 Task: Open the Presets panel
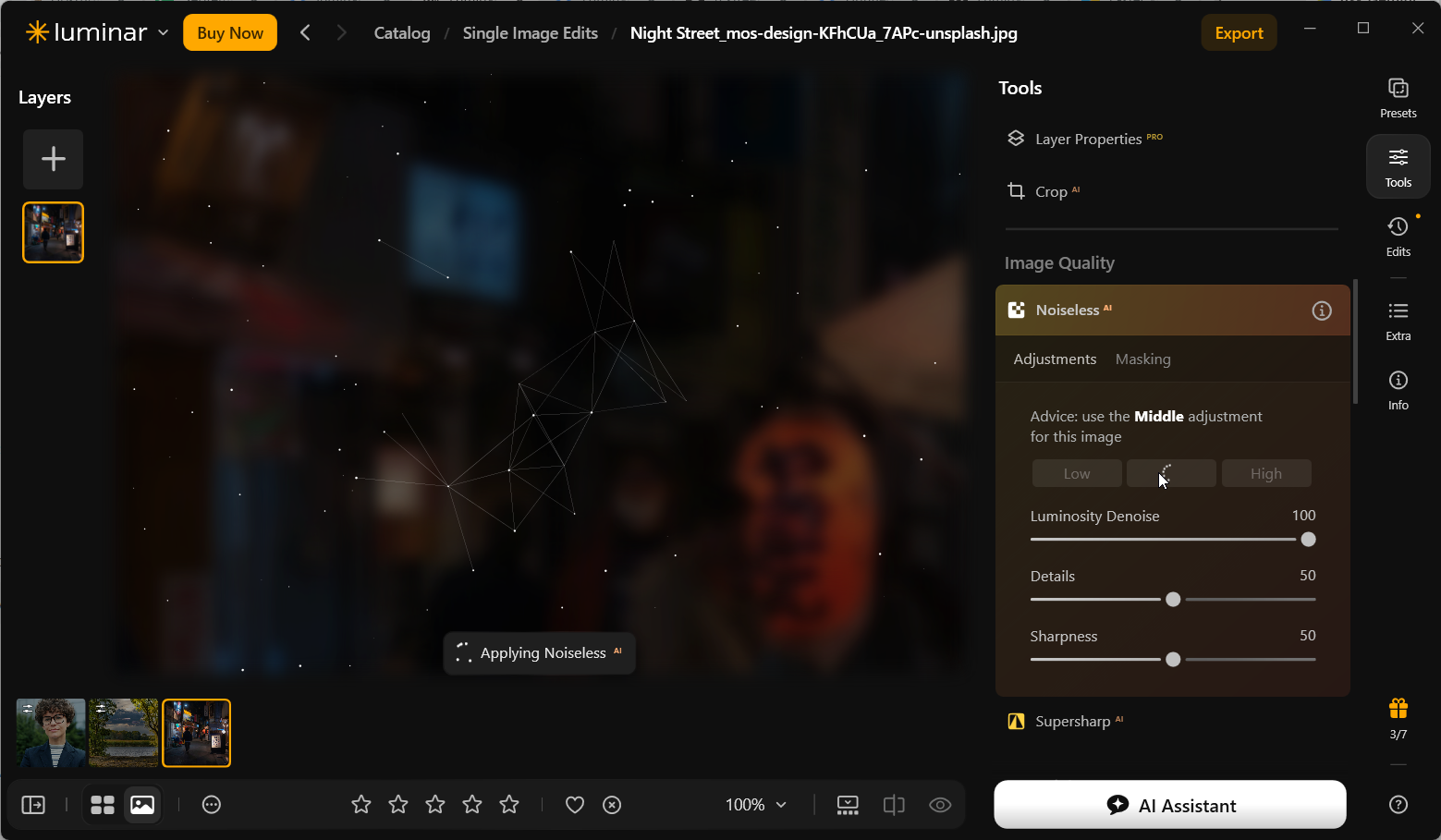pos(1398,98)
